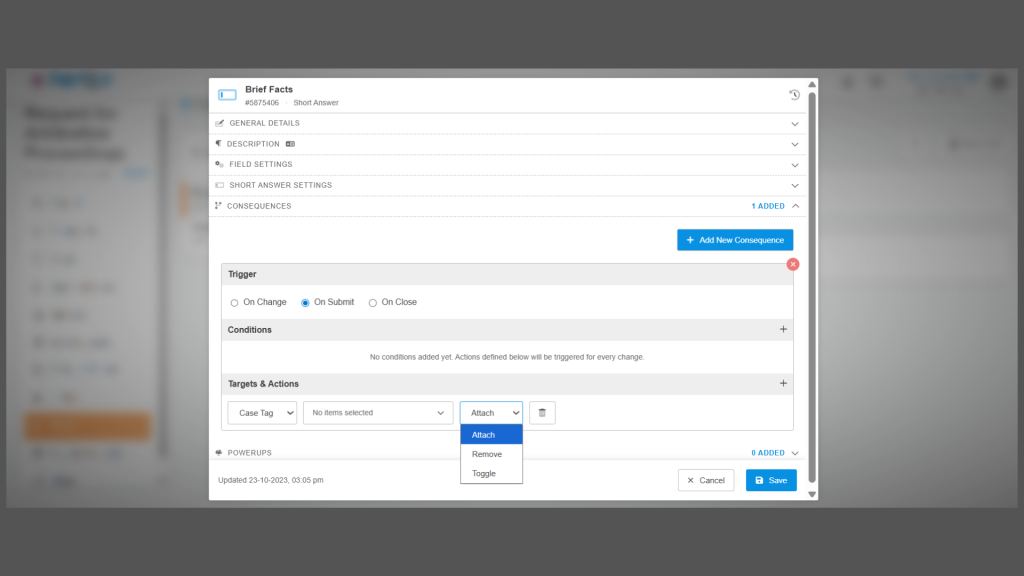Click Add New Consequence button

click(735, 240)
